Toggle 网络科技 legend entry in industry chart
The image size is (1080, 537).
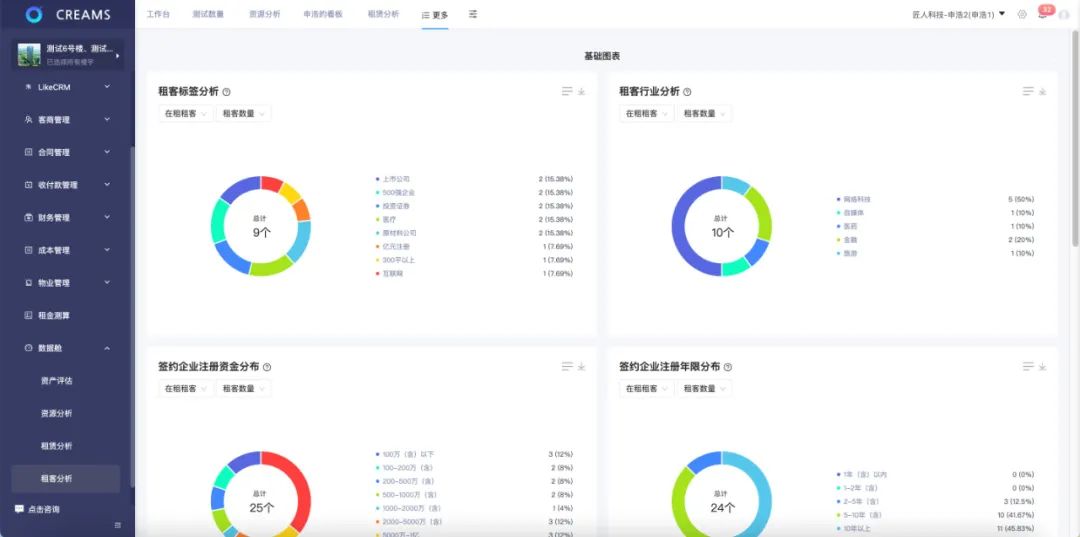(x=857, y=199)
